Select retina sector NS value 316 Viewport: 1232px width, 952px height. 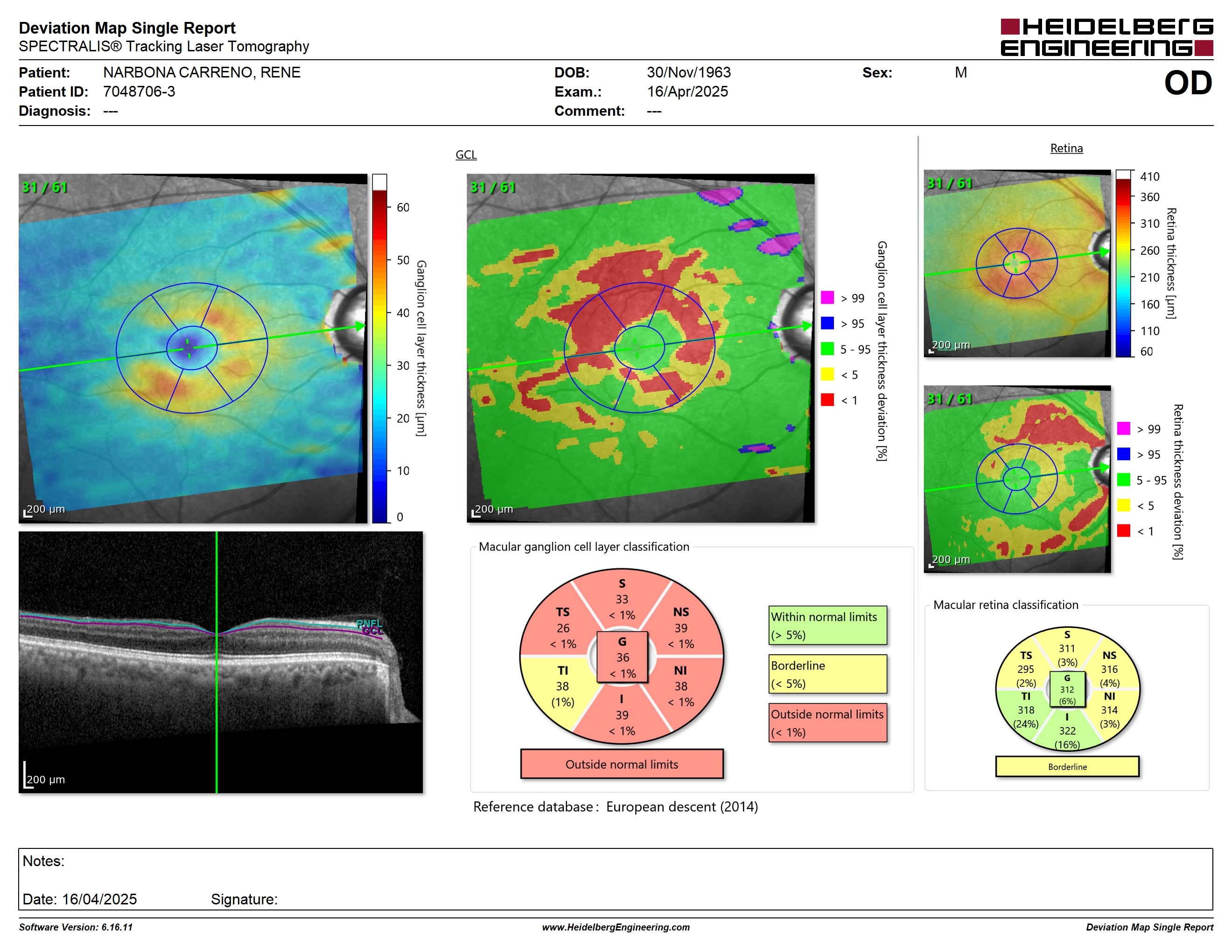1109,669
